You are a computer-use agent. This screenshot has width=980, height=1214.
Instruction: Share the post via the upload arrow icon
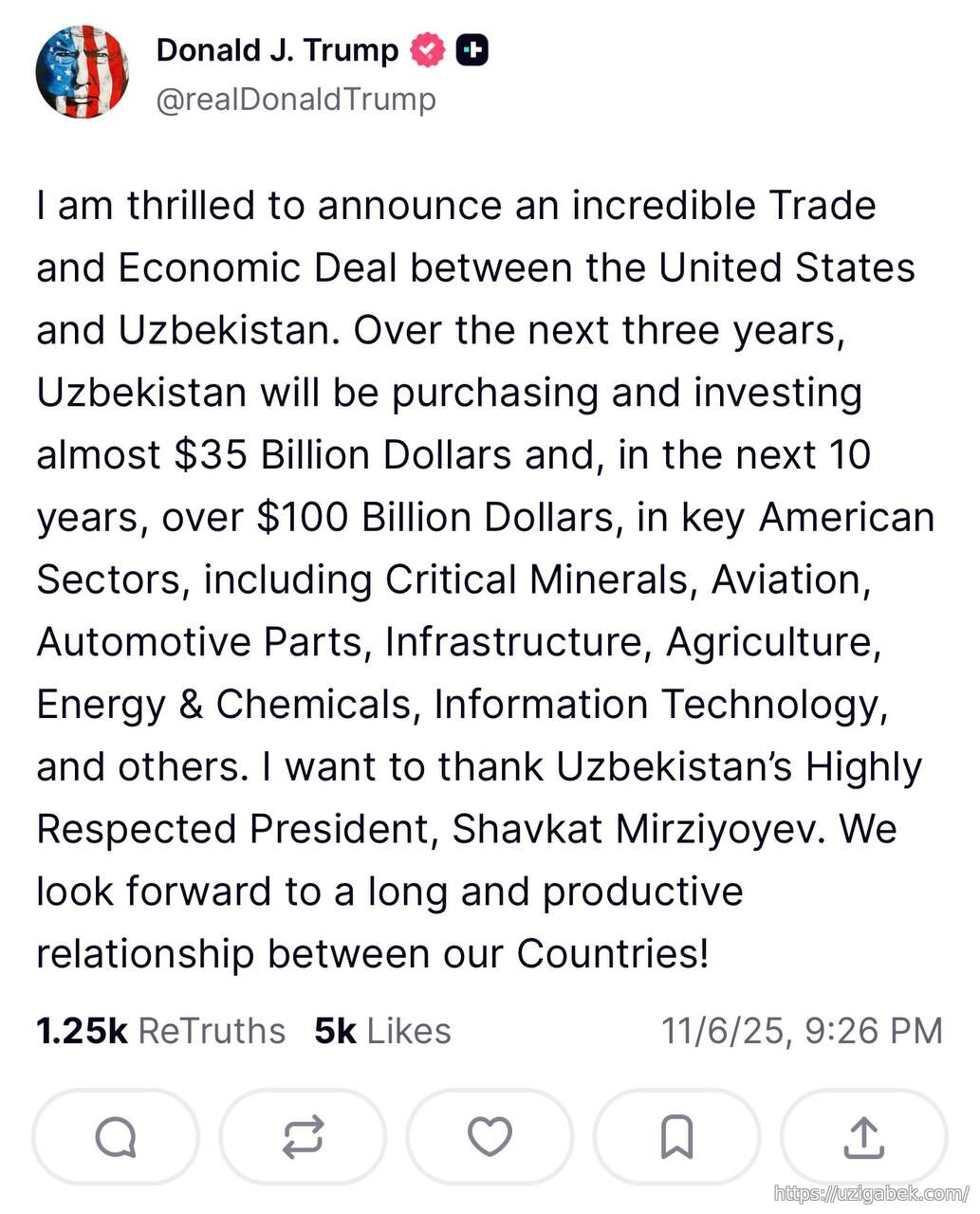coord(863,1136)
